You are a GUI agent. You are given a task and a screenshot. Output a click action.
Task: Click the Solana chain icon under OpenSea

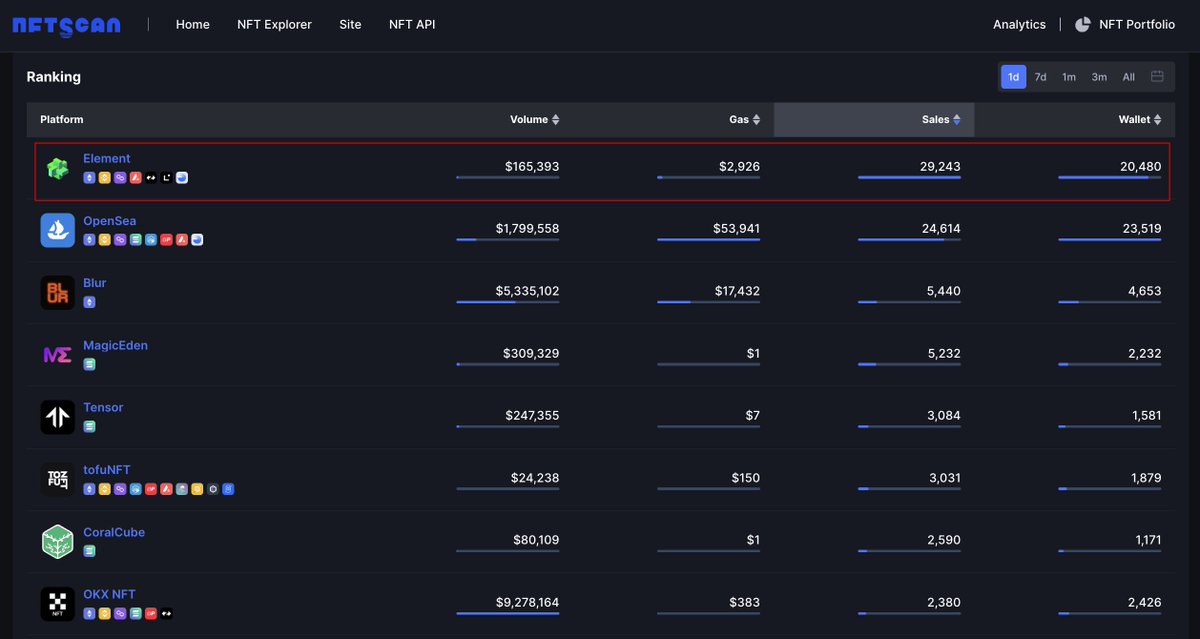(135, 240)
